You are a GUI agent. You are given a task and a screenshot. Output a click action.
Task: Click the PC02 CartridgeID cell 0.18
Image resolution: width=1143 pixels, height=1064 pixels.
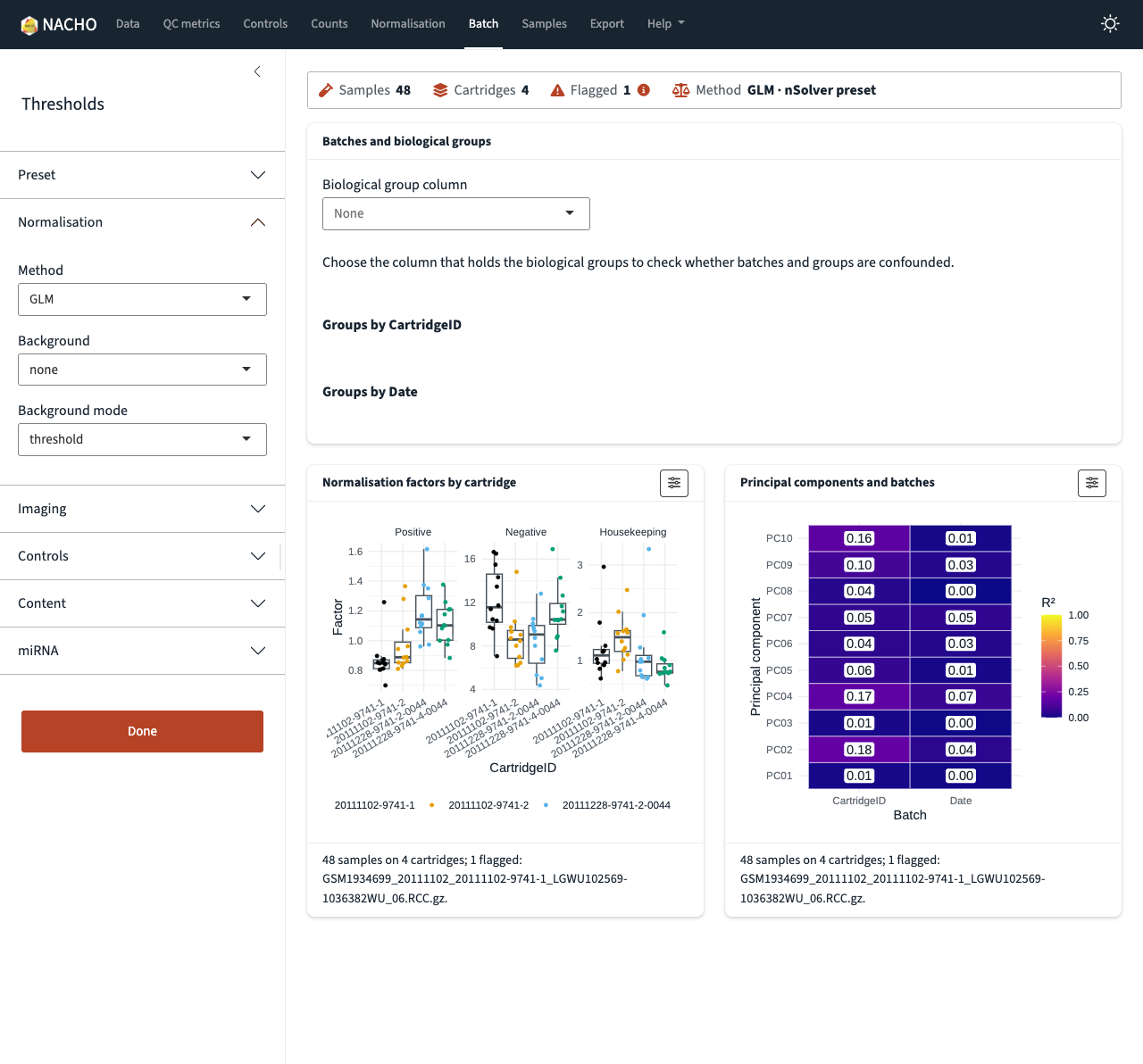tap(859, 750)
